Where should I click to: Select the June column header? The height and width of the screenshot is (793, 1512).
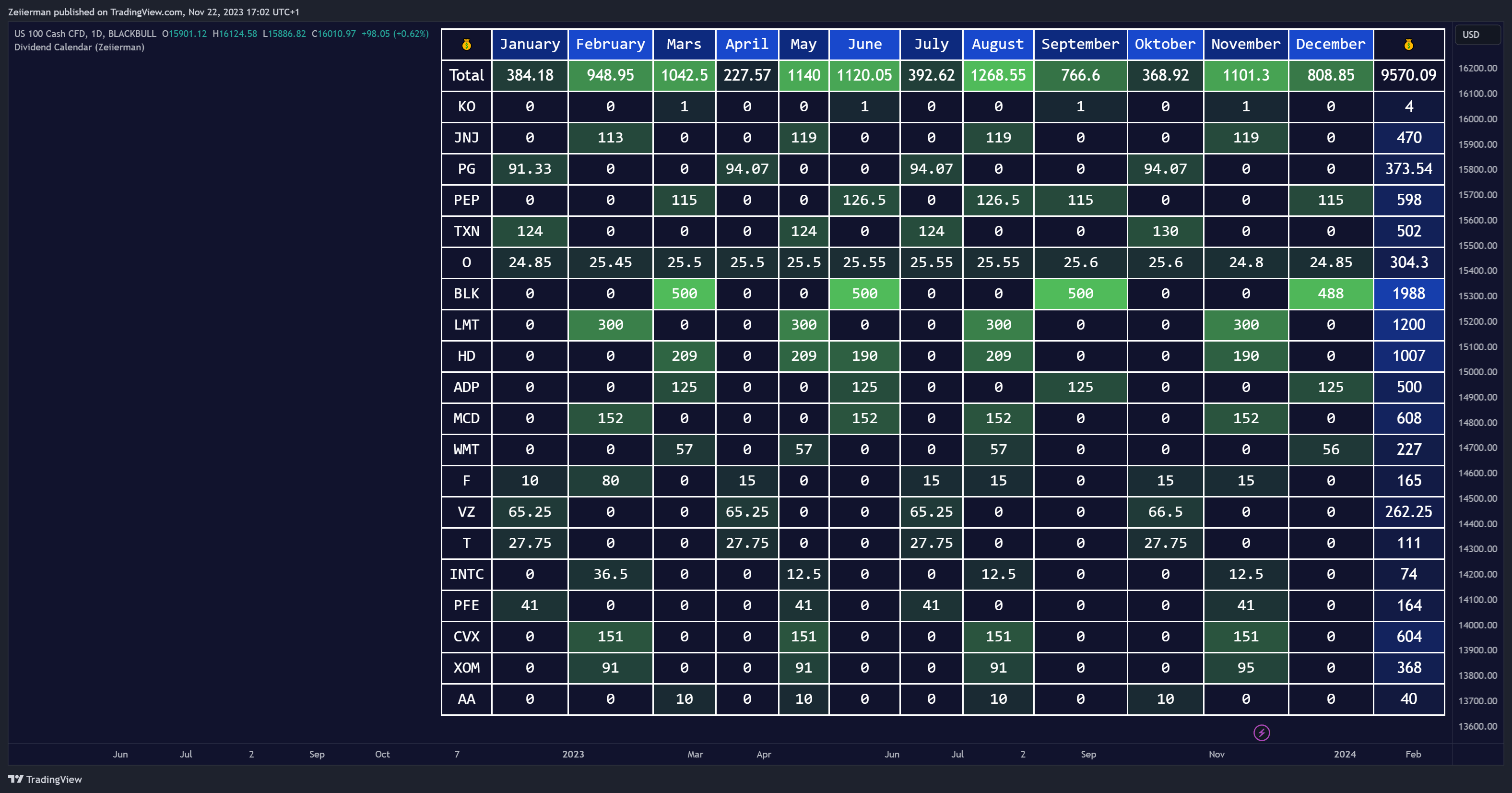coord(864,45)
